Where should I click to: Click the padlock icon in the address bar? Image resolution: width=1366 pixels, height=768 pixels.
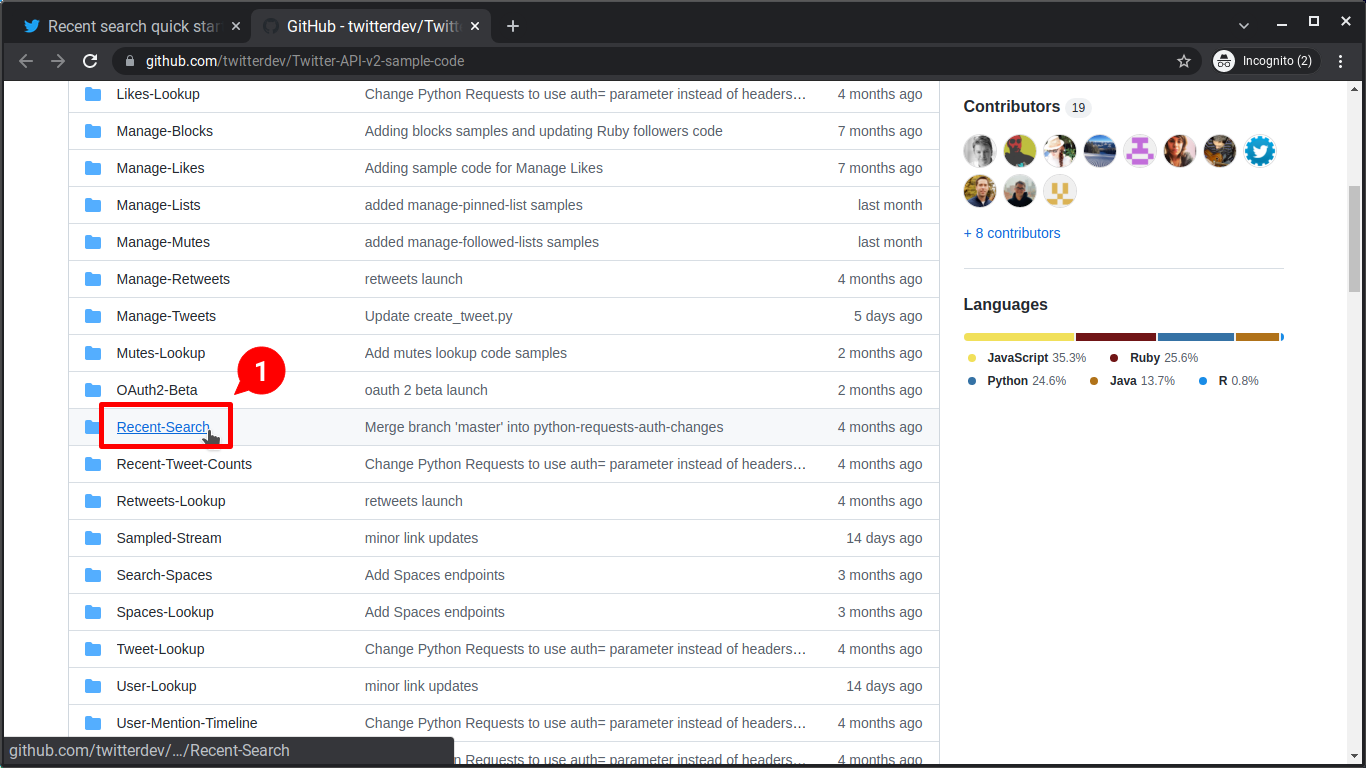coord(130,61)
